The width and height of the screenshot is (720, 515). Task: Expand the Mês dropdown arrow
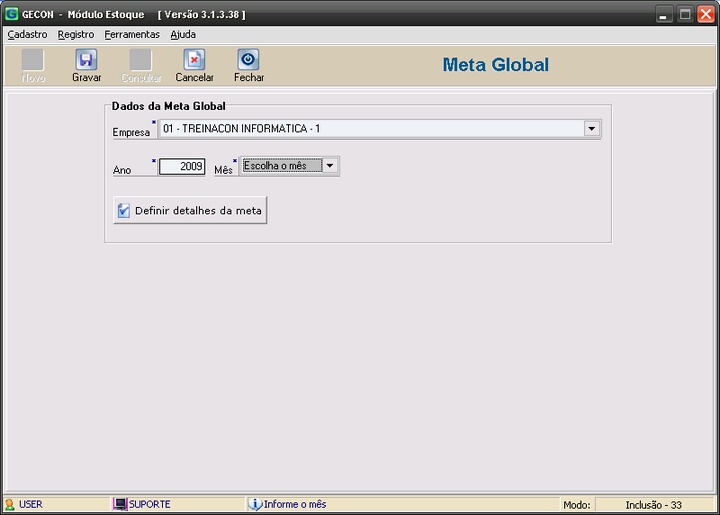click(x=330, y=165)
